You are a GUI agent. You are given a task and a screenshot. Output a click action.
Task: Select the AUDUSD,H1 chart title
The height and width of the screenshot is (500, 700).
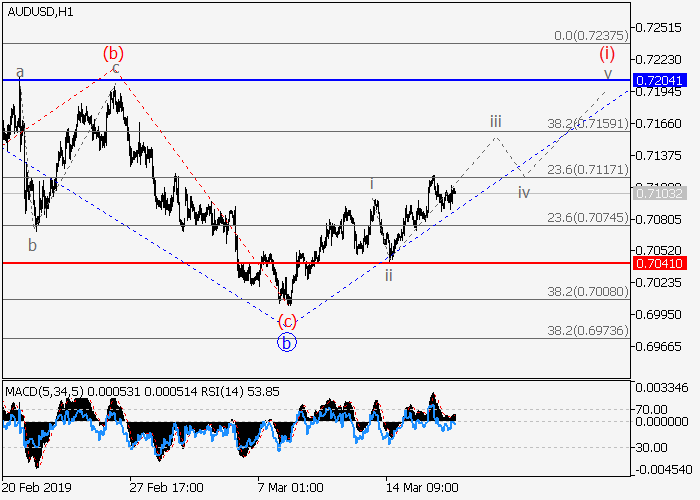click(x=37, y=11)
